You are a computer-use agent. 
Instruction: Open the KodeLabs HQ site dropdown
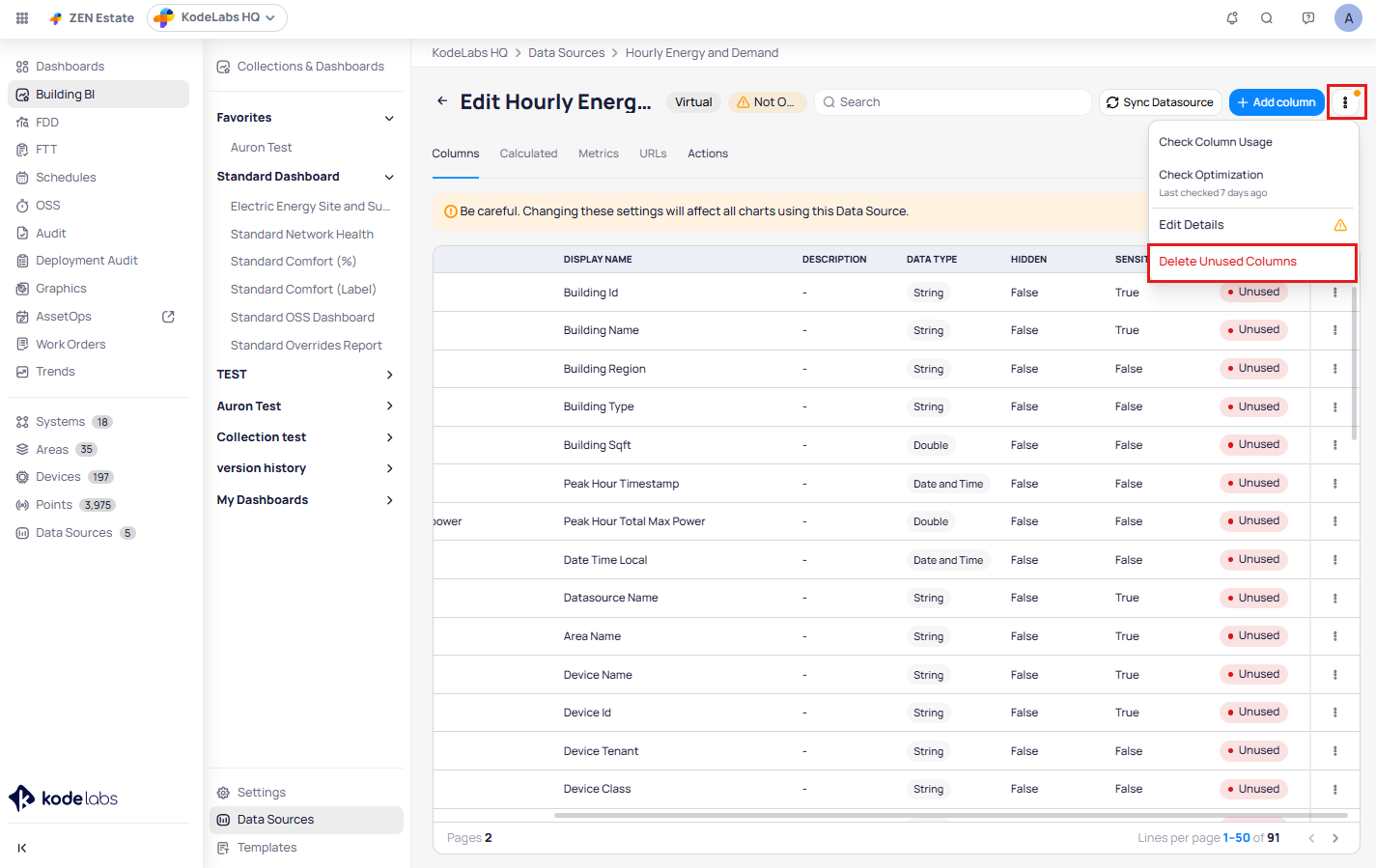[x=217, y=17]
